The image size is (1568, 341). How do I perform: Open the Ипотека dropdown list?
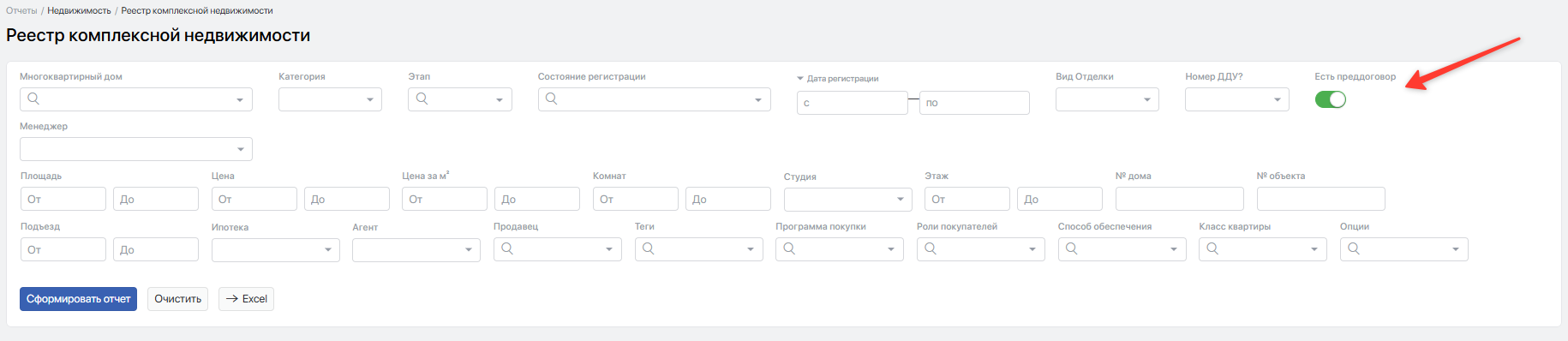tap(276, 249)
